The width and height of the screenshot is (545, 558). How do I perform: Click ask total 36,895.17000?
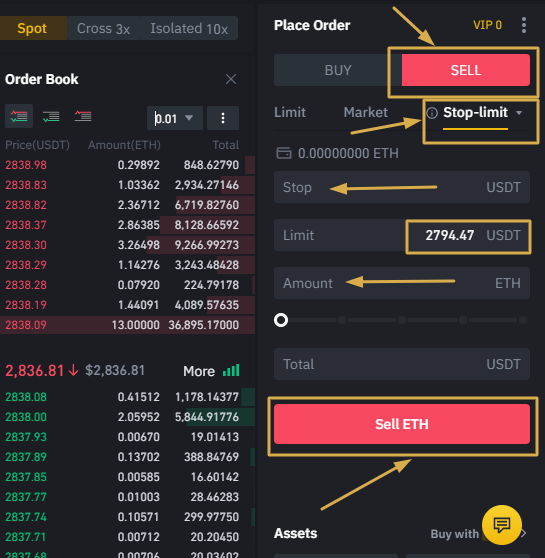pyautogui.click(x=204, y=325)
